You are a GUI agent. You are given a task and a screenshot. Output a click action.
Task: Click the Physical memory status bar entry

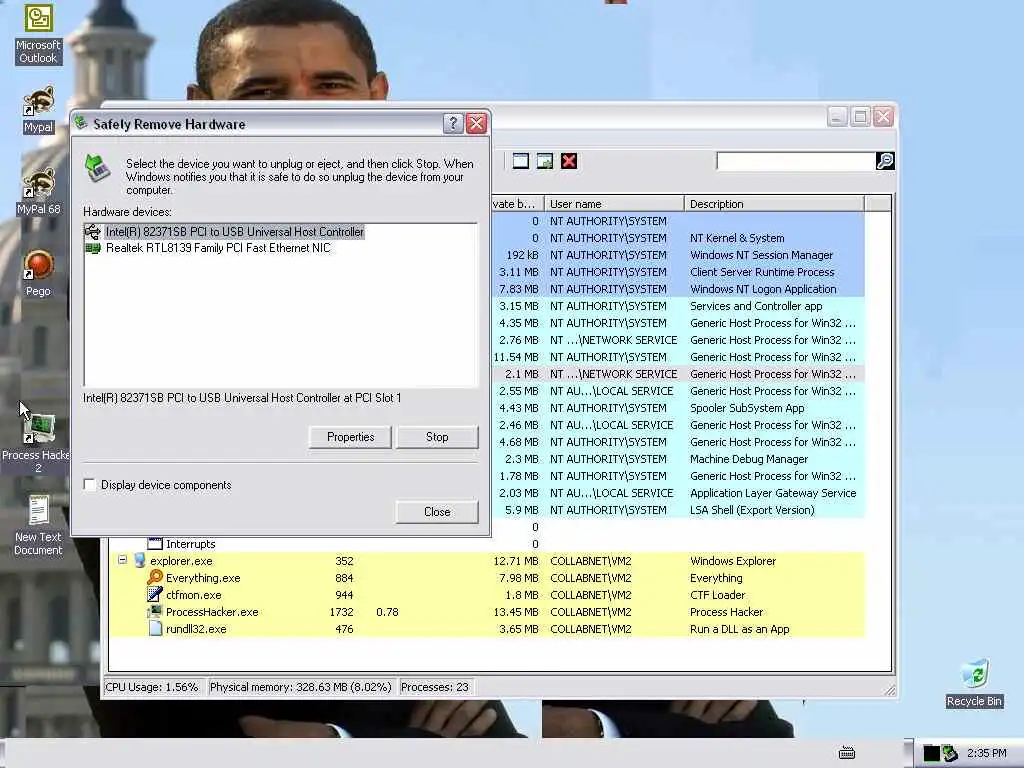[x=300, y=687]
